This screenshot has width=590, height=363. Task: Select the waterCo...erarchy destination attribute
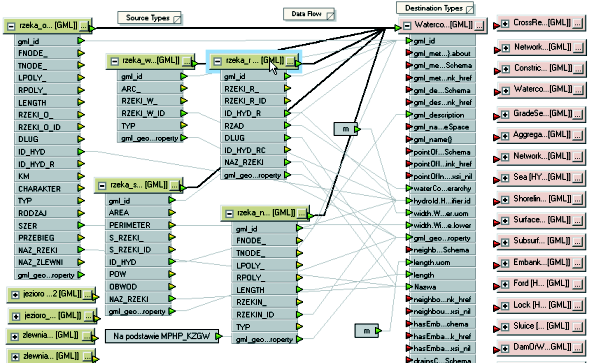442,188
